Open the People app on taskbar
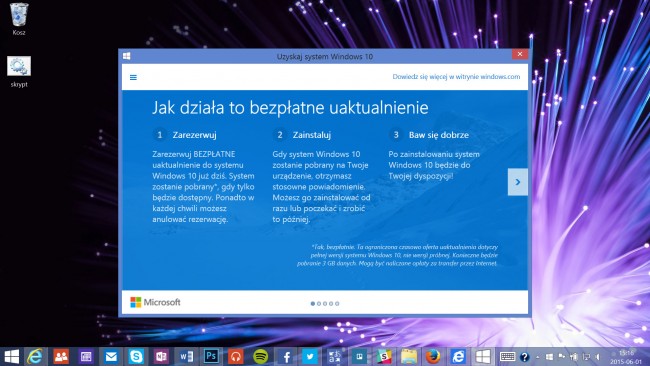This screenshot has width=650, height=366. tap(61, 356)
